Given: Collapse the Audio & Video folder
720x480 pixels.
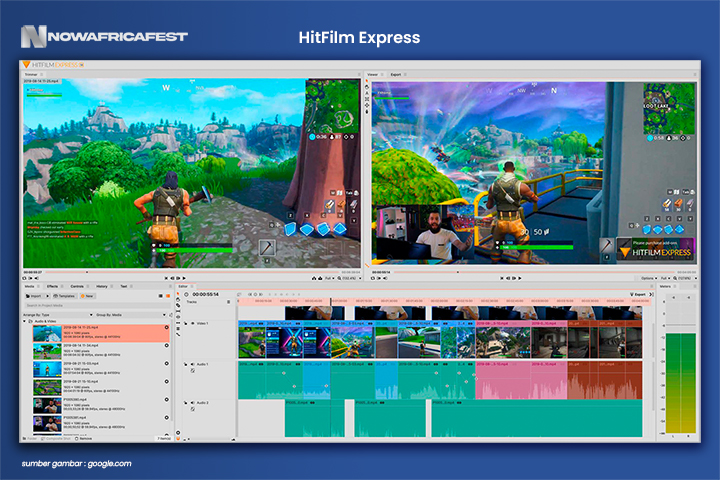Looking at the screenshot, I should pyautogui.click(x=24, y=321).
